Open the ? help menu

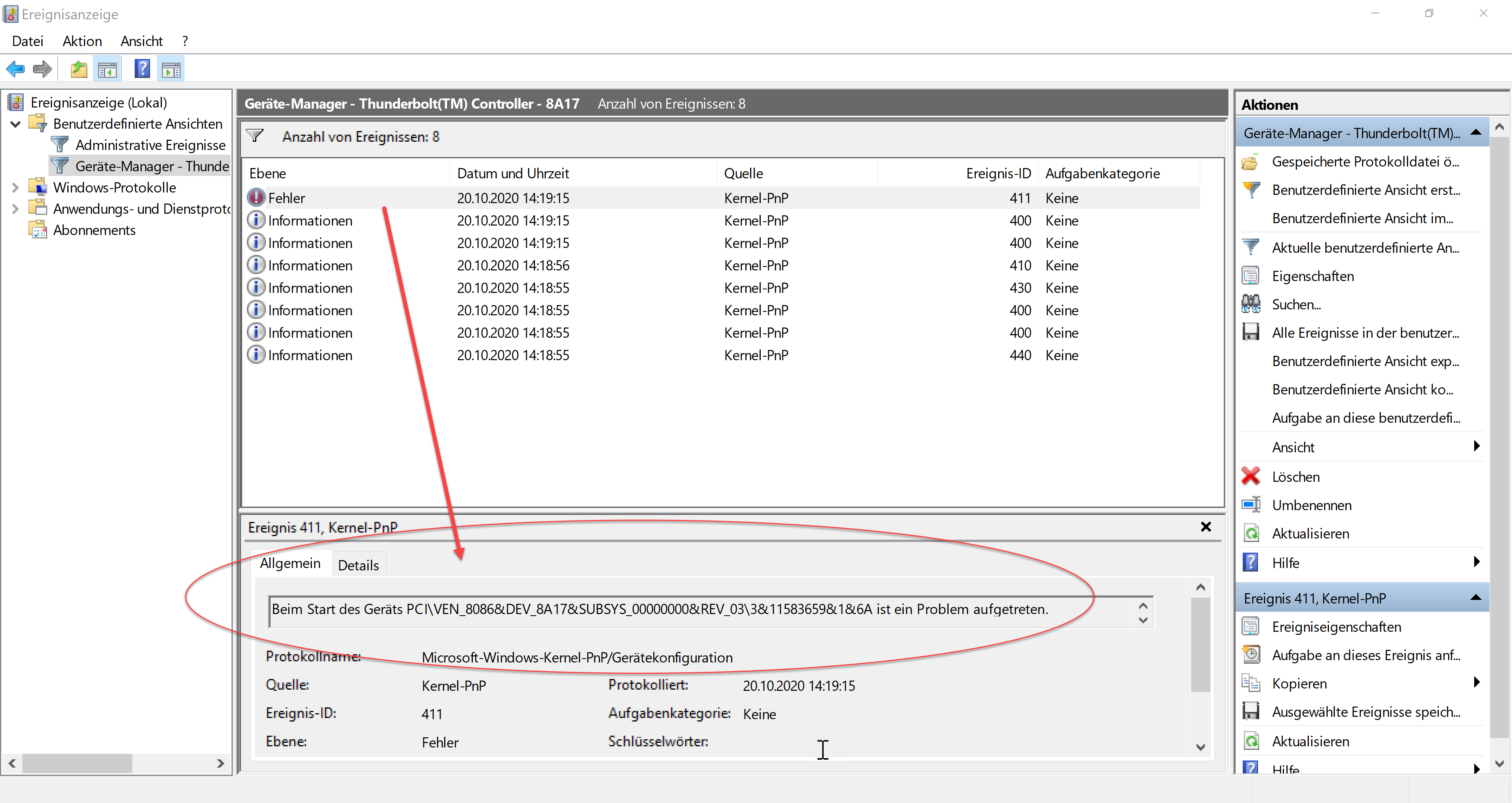pyautogui.click(x=185, y=41)
